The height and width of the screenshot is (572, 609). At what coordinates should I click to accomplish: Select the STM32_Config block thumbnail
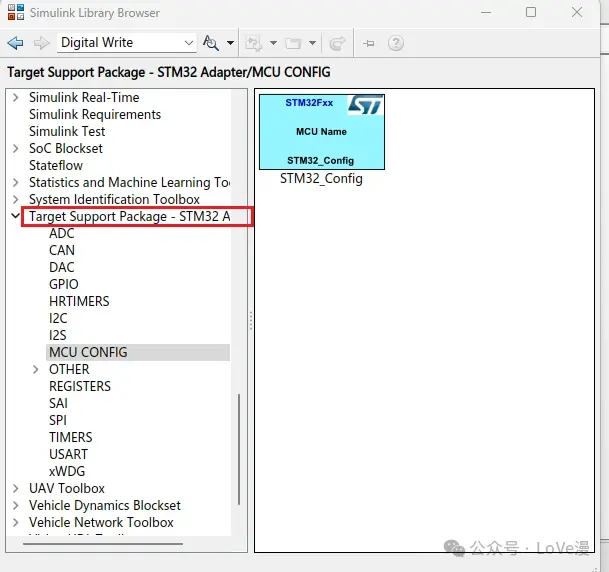coord(322,132)
